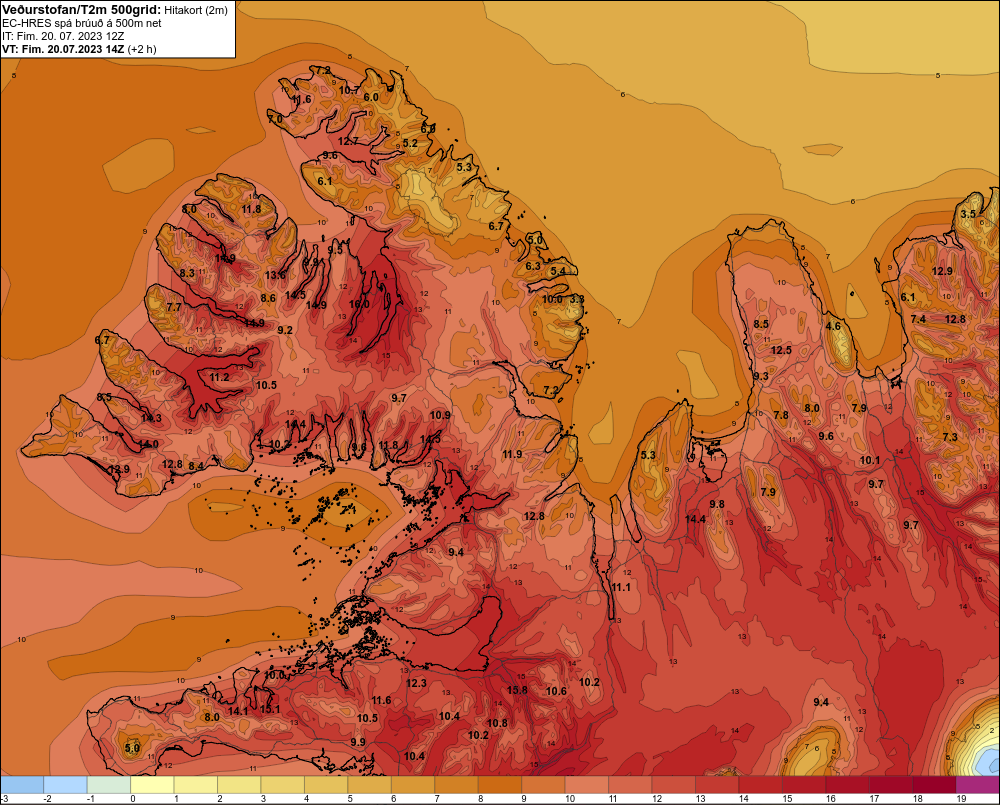Select the '10.9' temperature label
Image resolution: width=1000 pixels, height=805 pixels.
pos(440,415)
